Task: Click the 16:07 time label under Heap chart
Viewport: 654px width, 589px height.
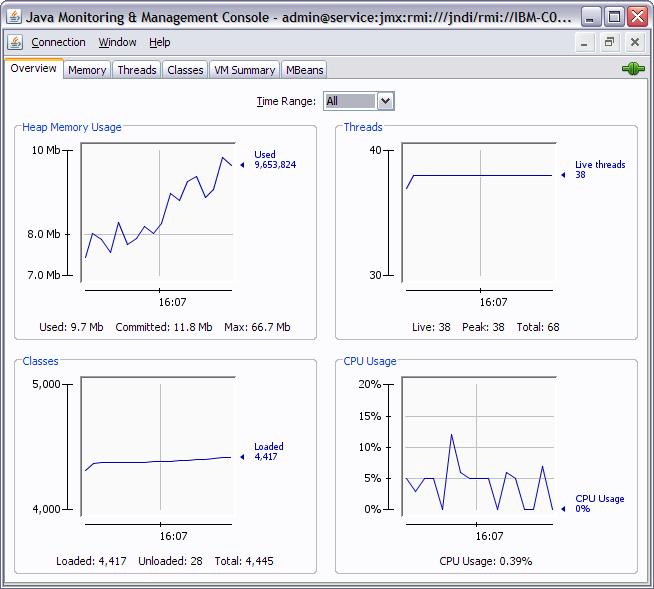Action: 172,302
